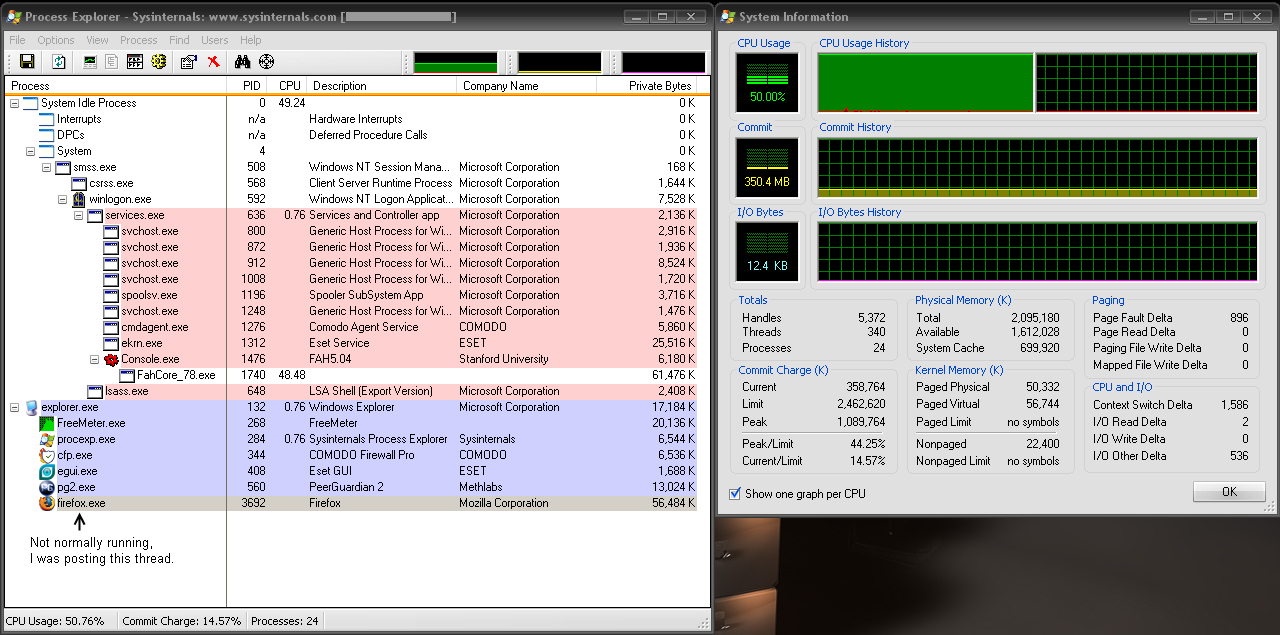Collapse the System process tree node
The image size is (1280, 635).
click(30, 151)
